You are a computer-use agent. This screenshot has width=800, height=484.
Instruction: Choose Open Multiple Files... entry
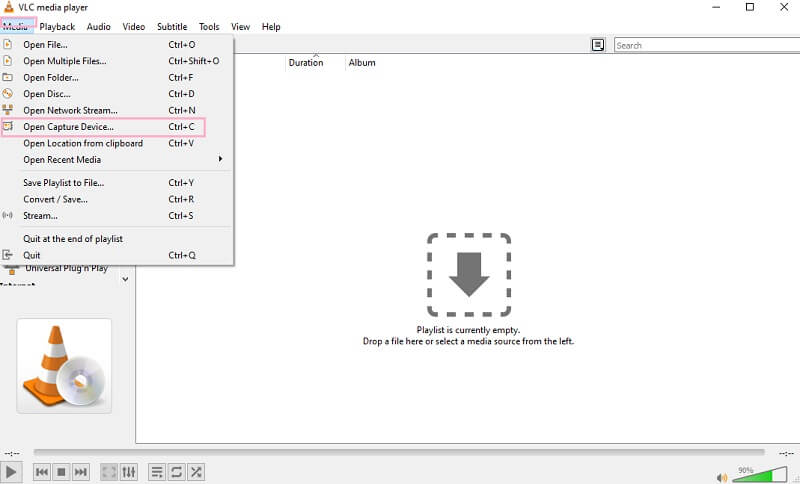[116, 61]
